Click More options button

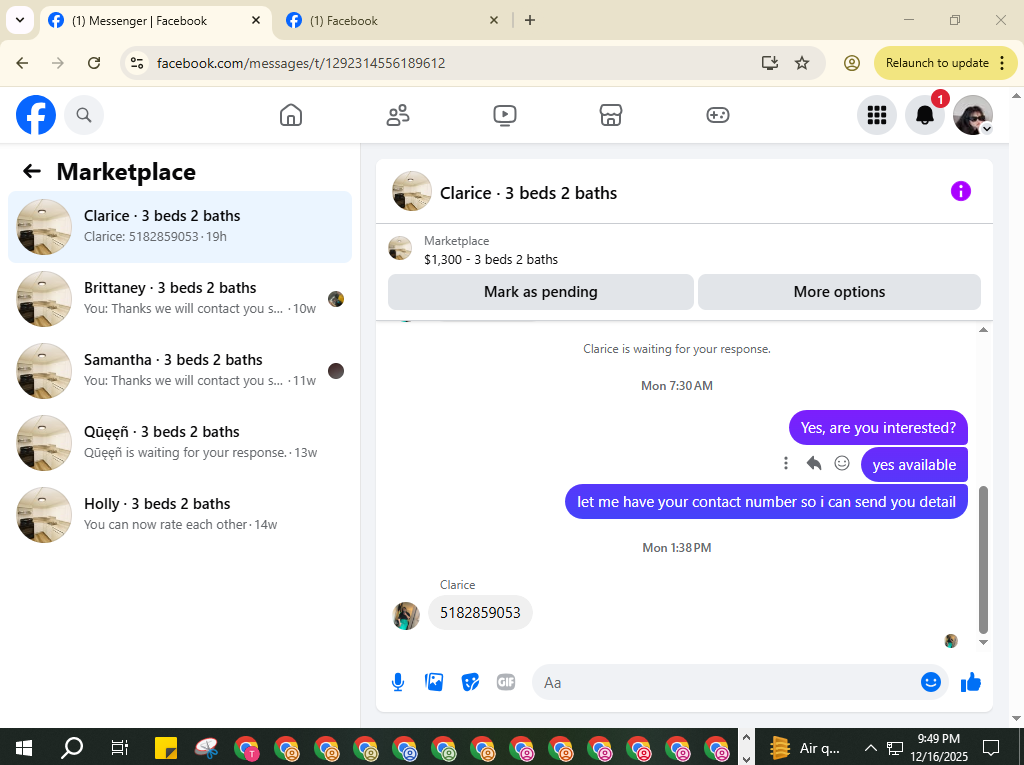tap(839, 292)
